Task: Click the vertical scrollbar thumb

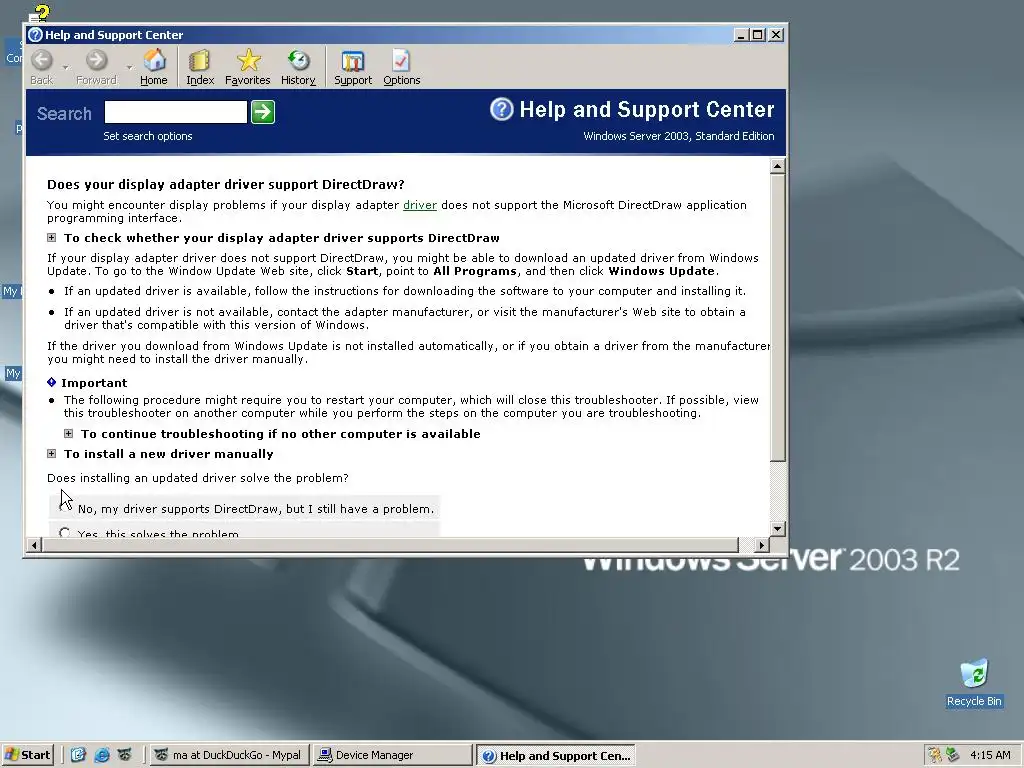Action: (x=777, y=317)
